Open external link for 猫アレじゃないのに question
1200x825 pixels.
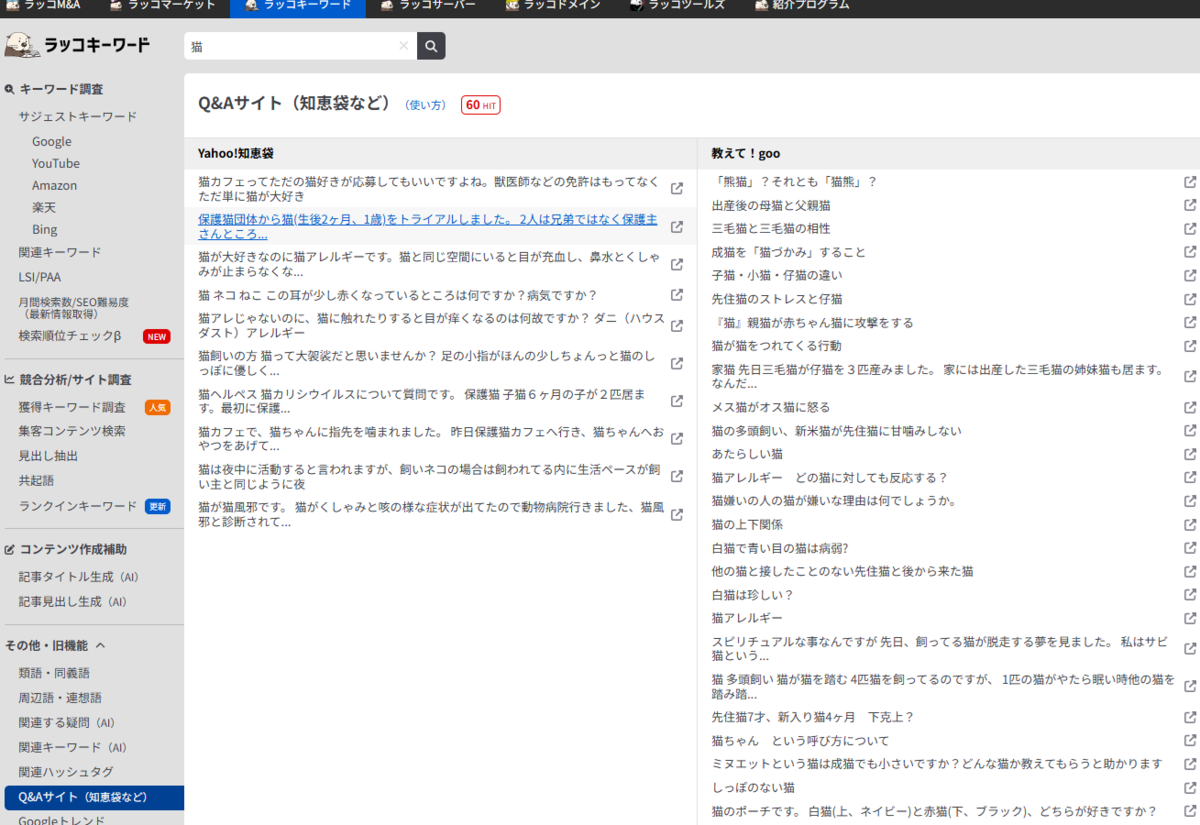pos(677,325)
